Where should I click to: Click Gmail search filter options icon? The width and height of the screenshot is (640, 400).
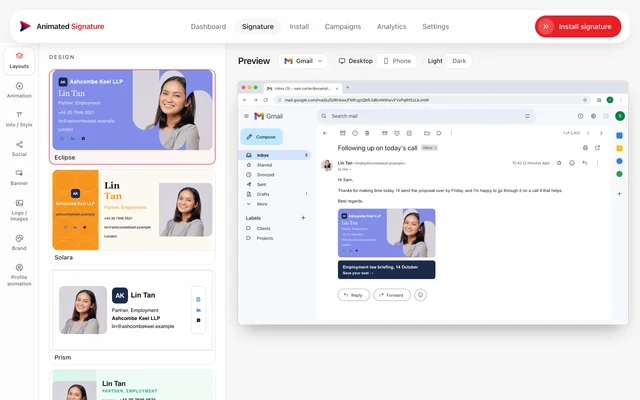(527, 116)
